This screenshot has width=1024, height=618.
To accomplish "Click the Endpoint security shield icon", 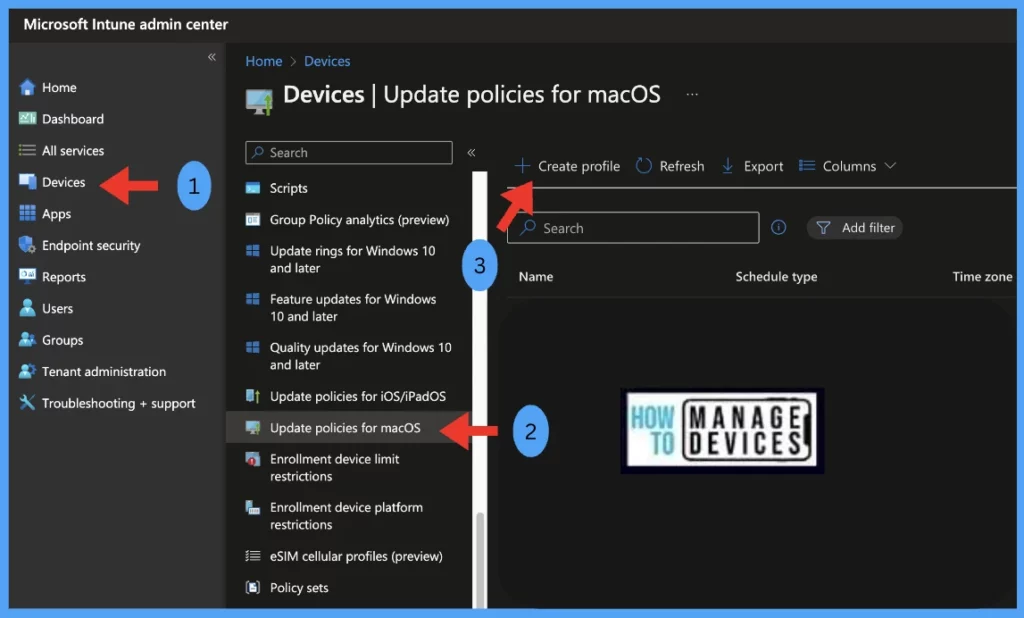I will point(27,245).
